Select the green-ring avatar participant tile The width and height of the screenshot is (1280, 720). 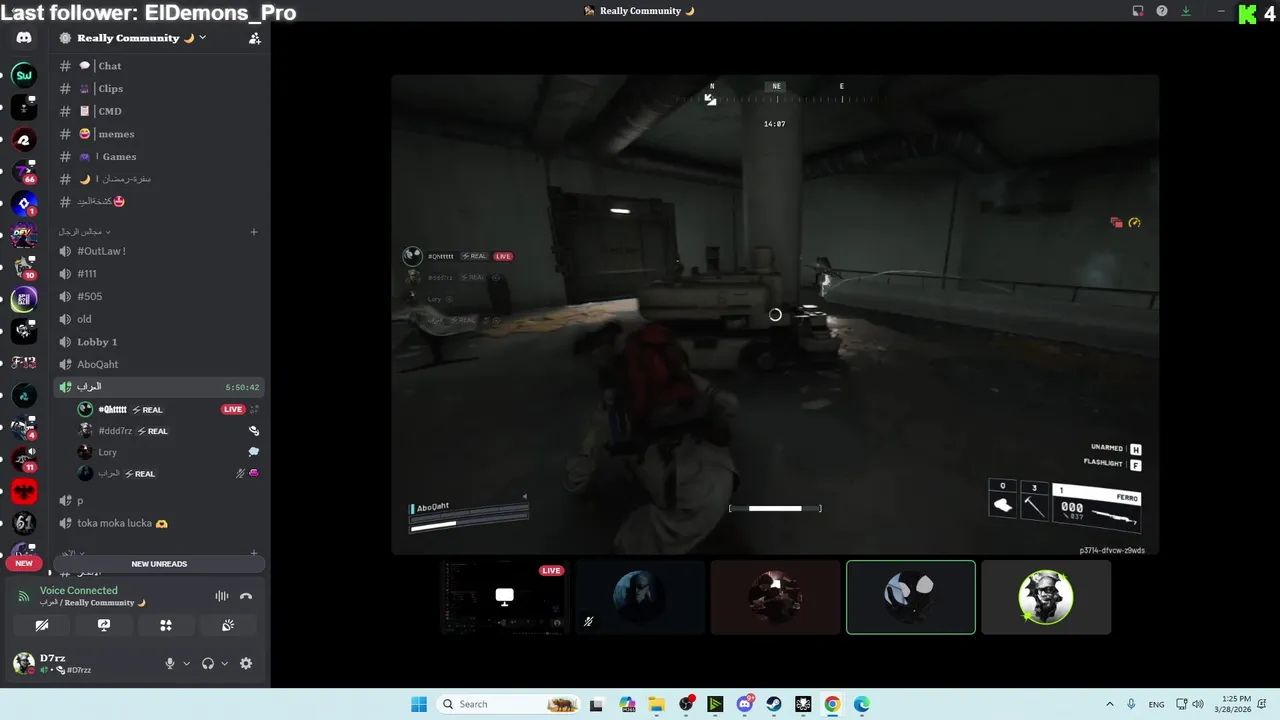click(x=1046, y=597)
